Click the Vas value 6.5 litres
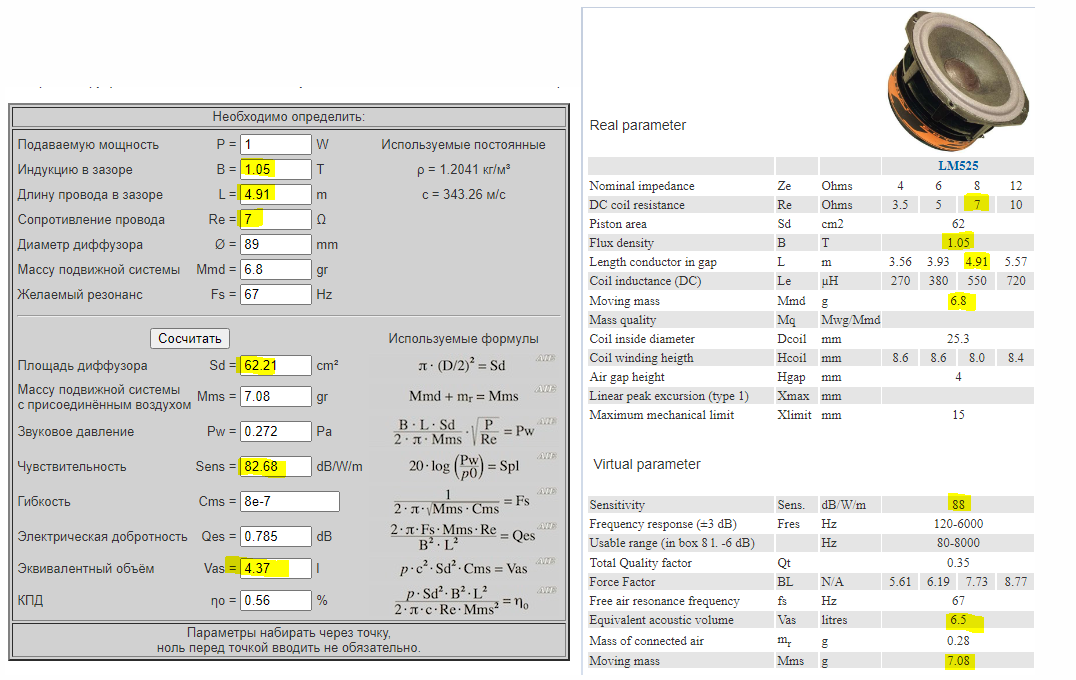 point(958,620)
